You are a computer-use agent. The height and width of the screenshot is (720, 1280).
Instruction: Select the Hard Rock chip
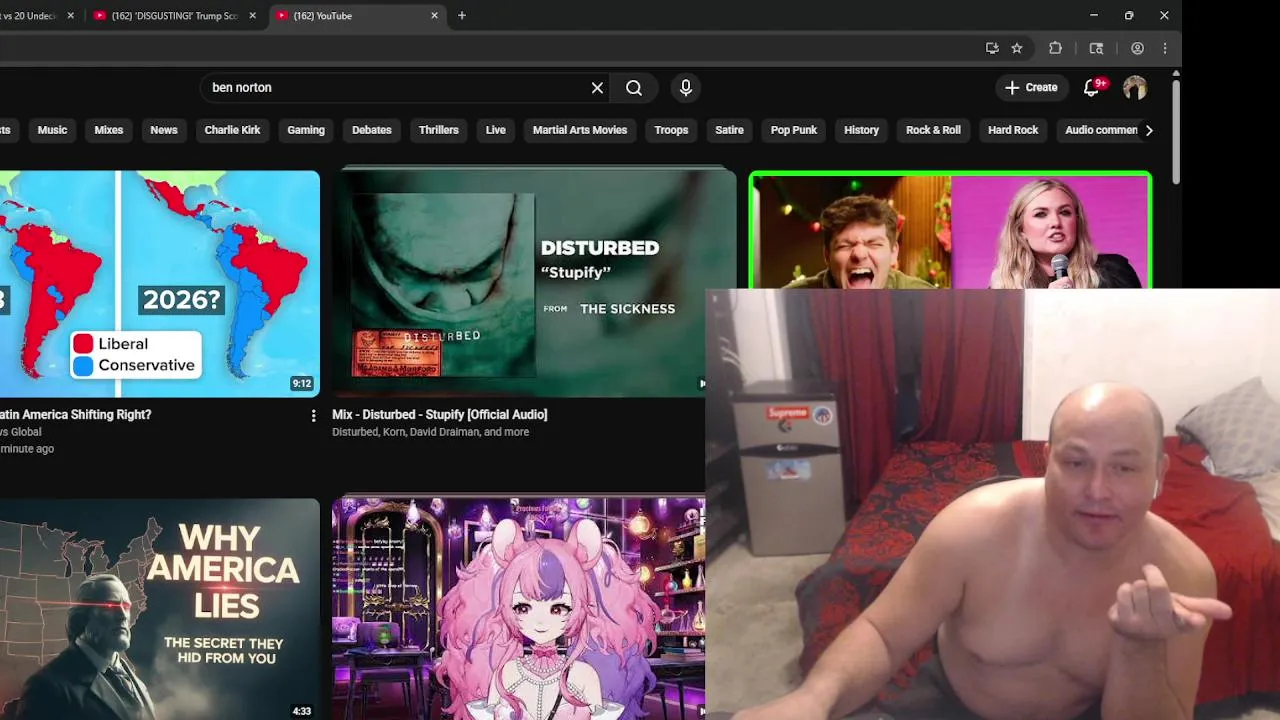(1013, 130)
